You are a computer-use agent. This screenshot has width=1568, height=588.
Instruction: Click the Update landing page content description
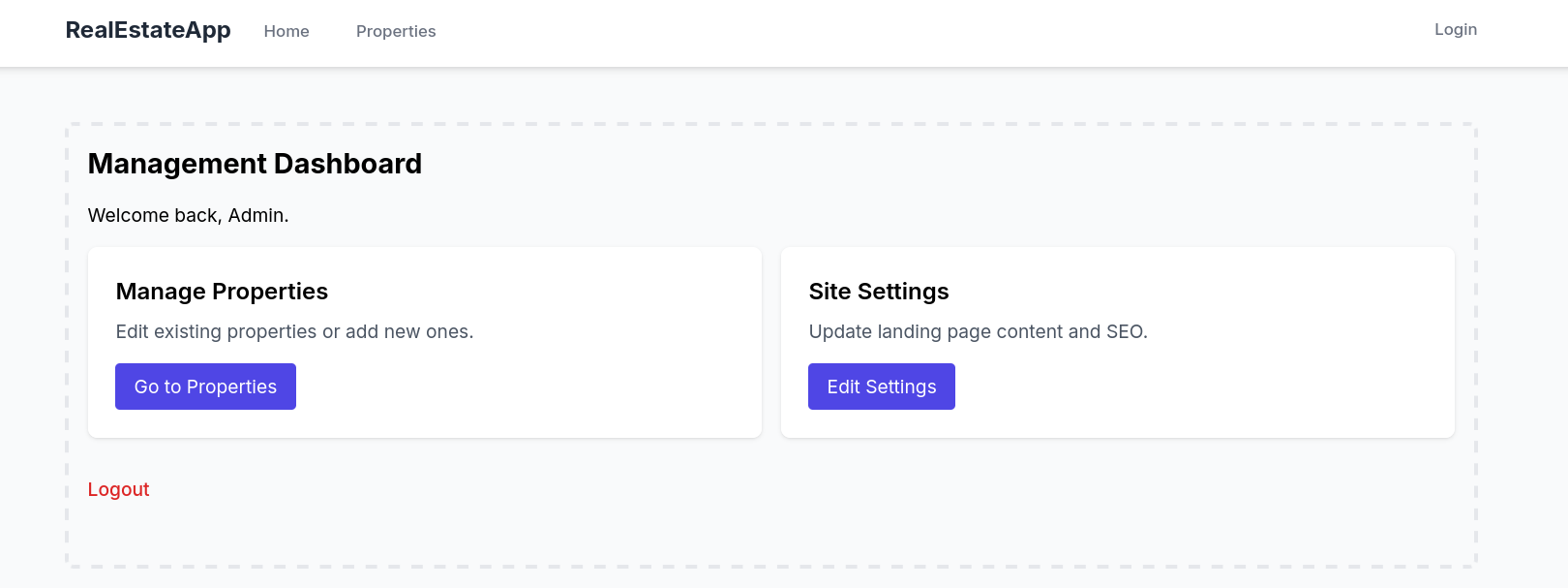pyautogui.click(x=978, y=331)
